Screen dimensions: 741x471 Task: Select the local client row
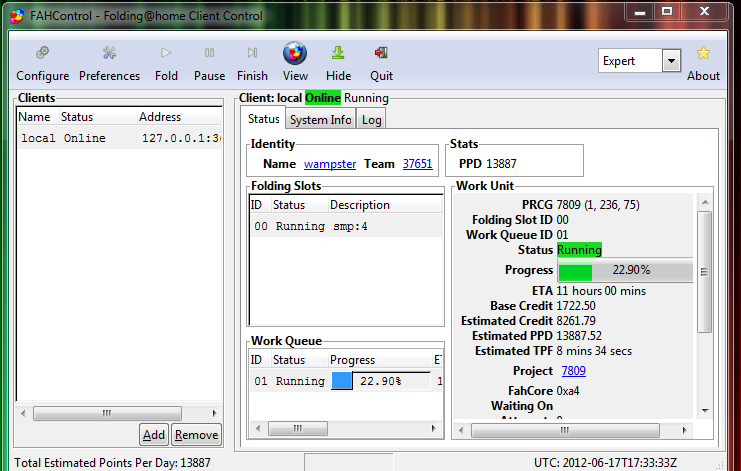119,138
